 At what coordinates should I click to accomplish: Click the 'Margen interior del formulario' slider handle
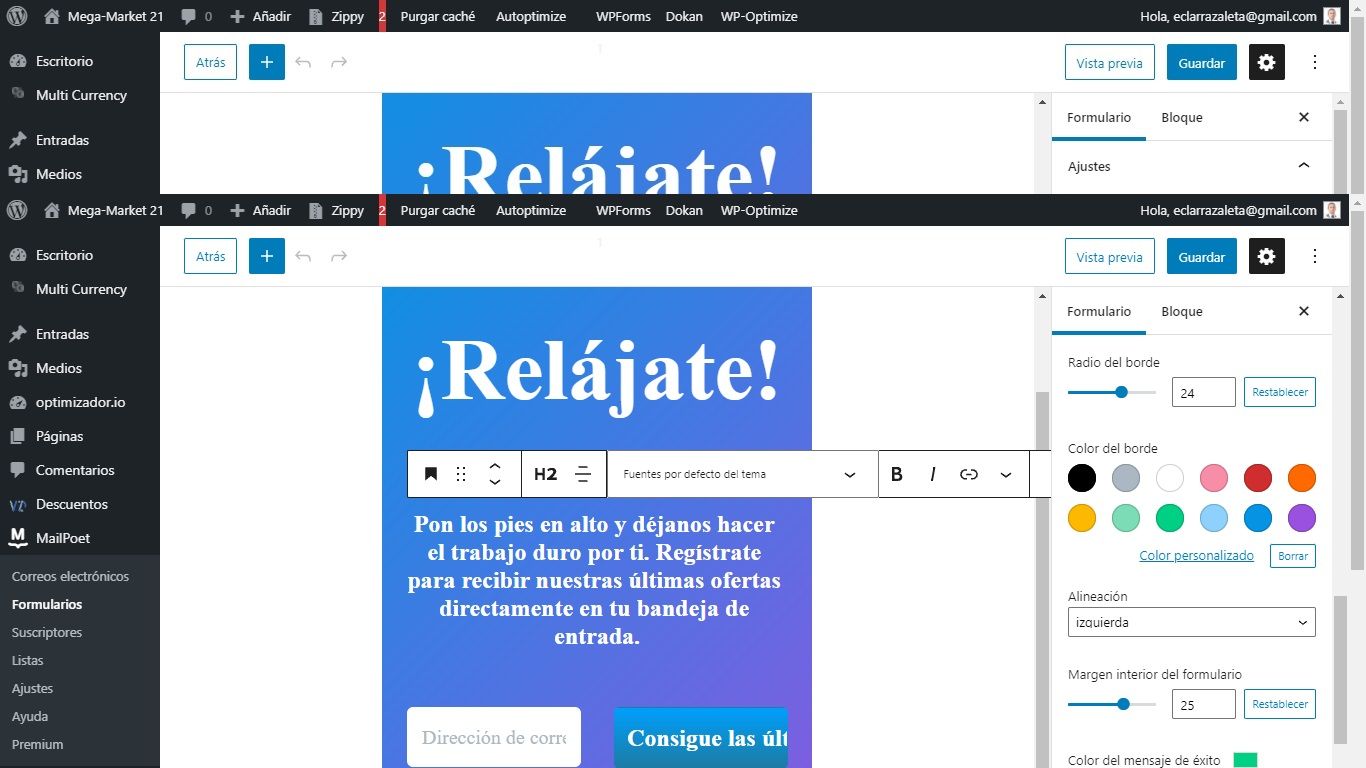pyautogui.click(x=1123, y=704)
